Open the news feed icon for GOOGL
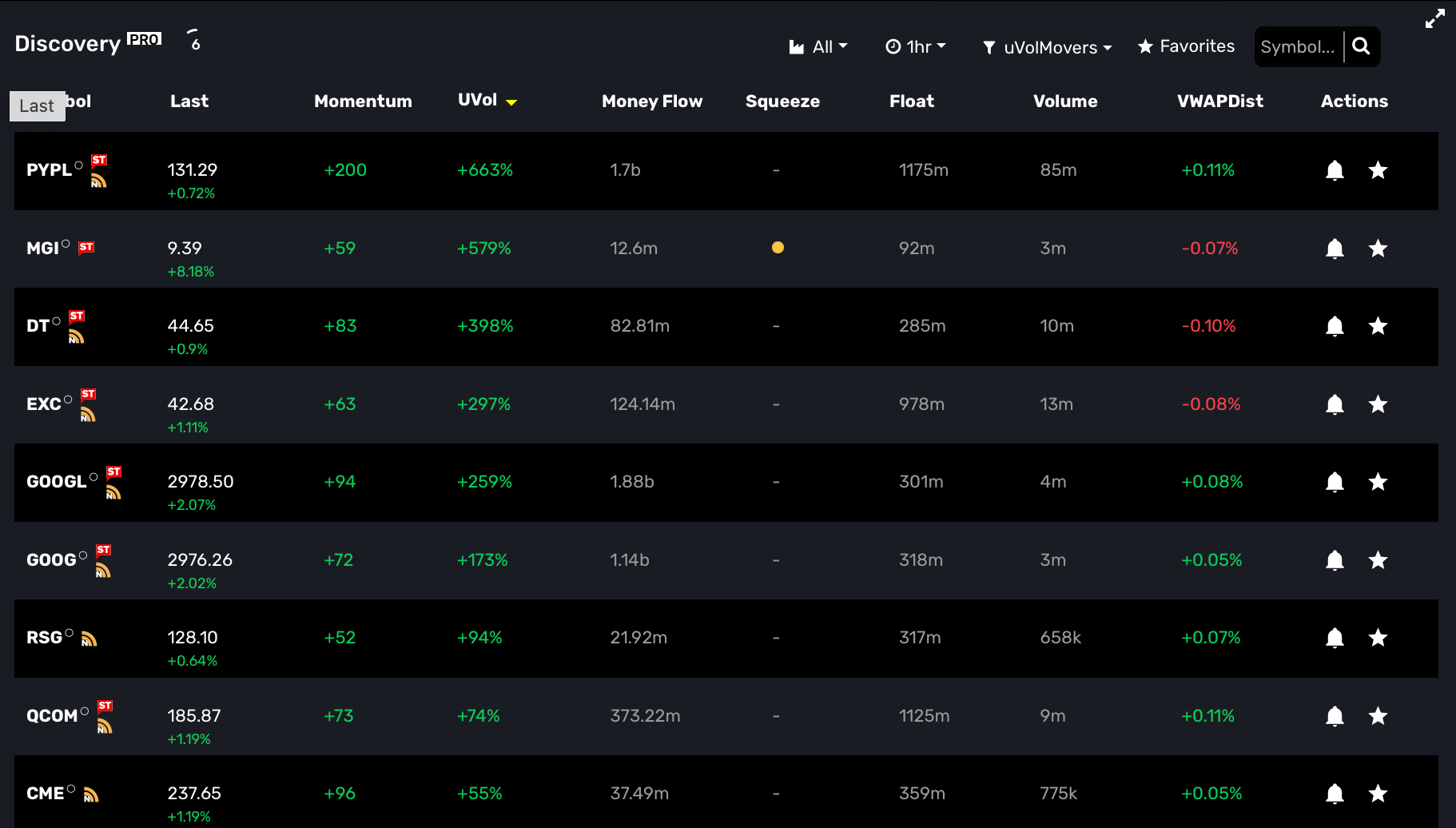This screenshot has height=828, width=1456. click(x=113, y=492)
